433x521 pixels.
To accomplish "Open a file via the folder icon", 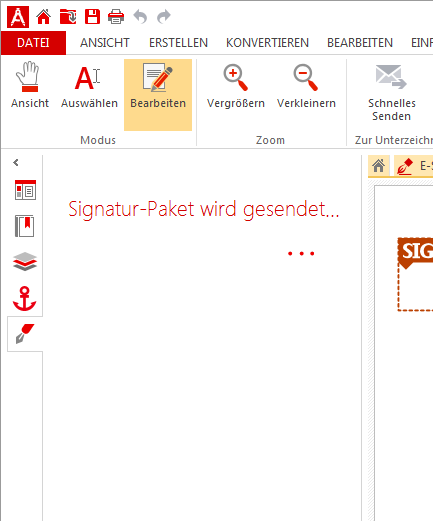I will pos(68,17).
